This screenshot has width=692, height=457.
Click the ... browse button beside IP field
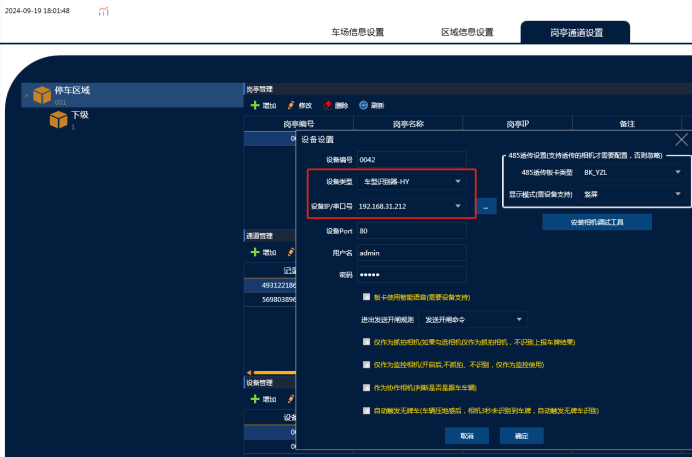(x=486, y=206)
